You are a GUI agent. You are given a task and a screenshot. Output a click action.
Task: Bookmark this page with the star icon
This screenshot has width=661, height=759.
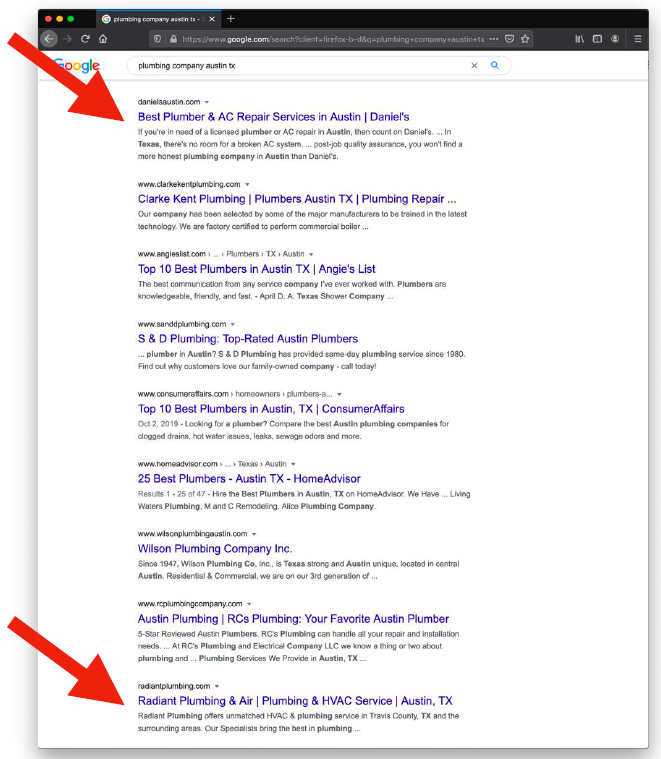pos(525,39)
